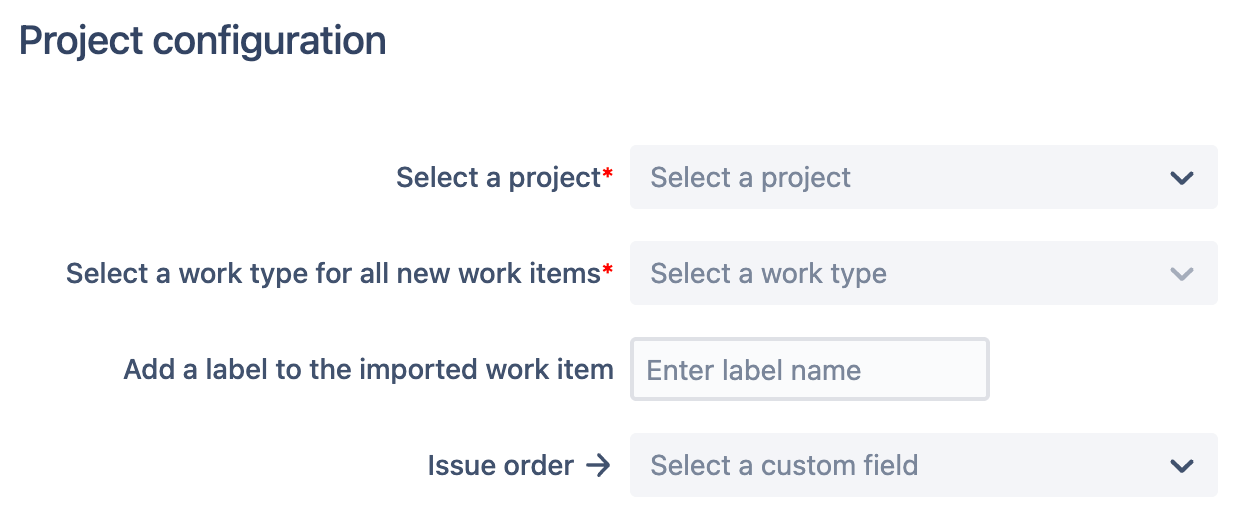Focus the Enter label name input field
This screenshot has width=1248, height=528.
pyautogui.click(x=809, y=370)
